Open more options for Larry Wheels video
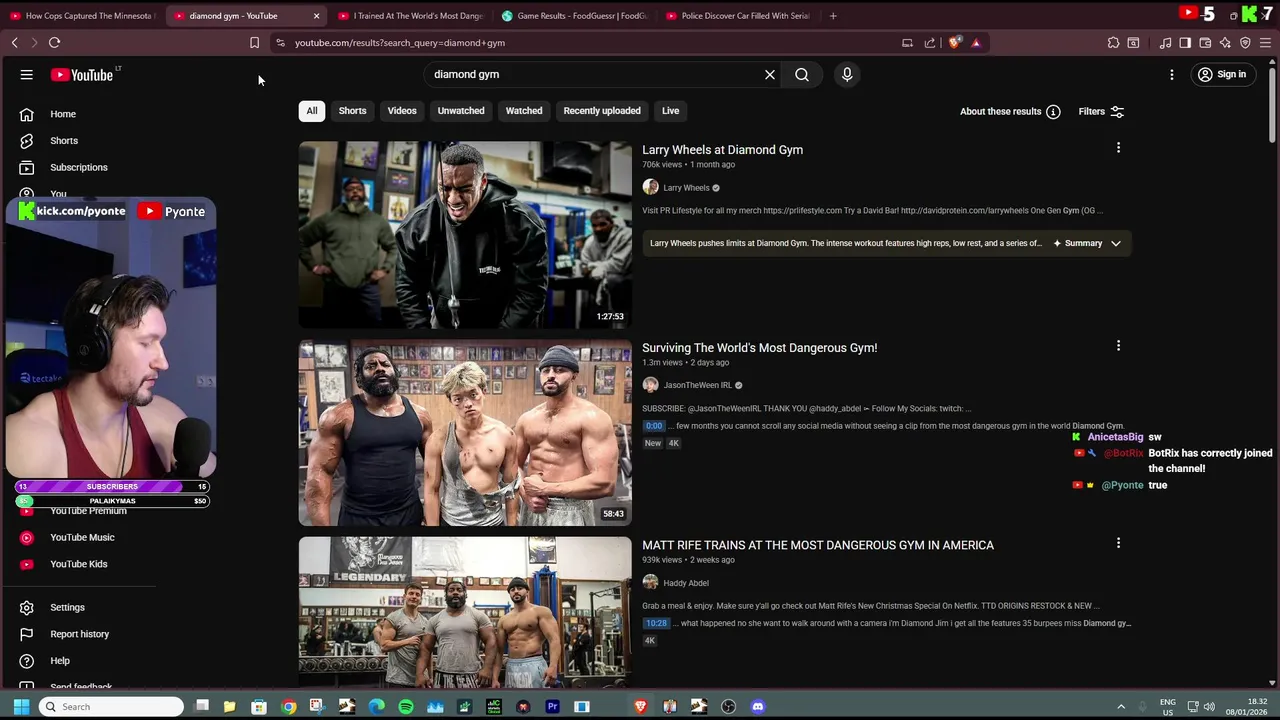Screen dimensions: 1280x720 coord(1118,148)
